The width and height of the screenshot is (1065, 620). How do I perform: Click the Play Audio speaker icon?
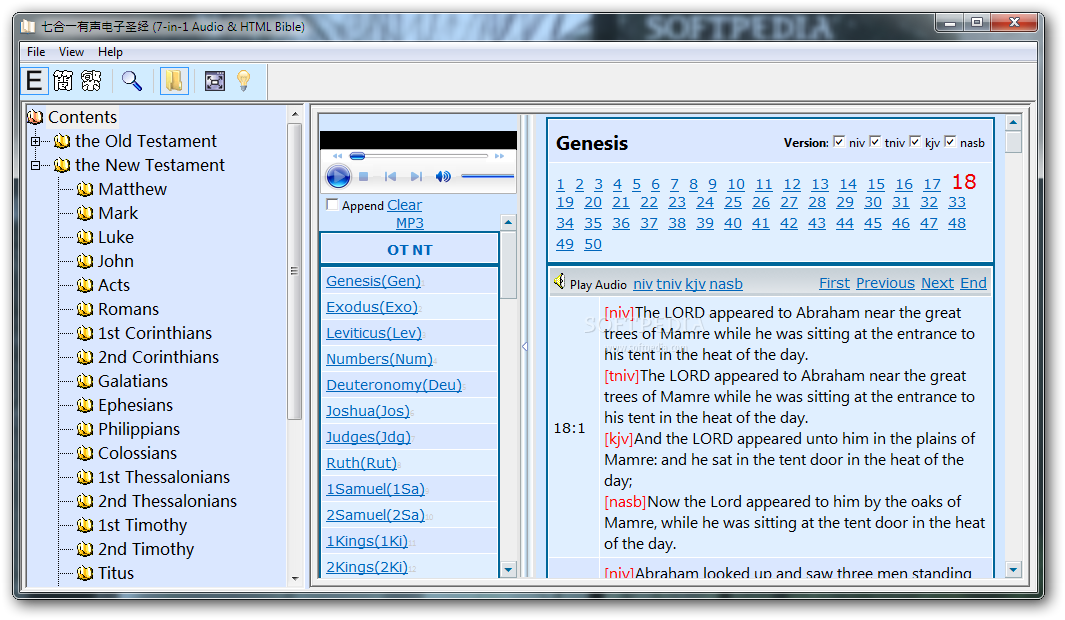pos(559,281)
